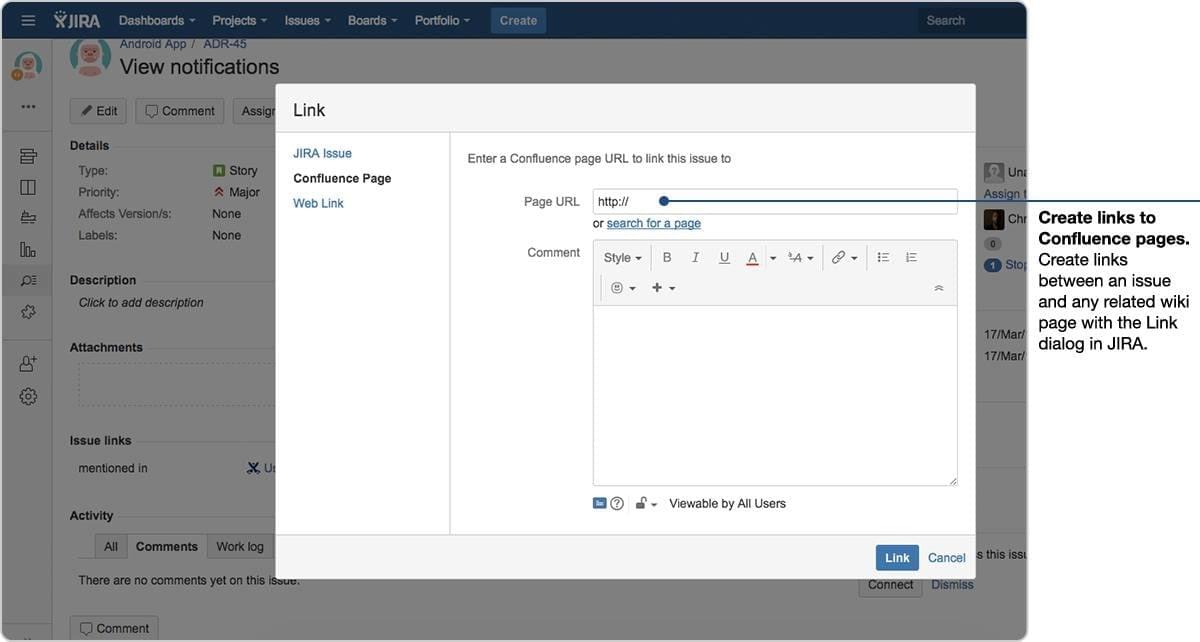
Task: Select Web Link link type
Action: [x=318, y=203]
